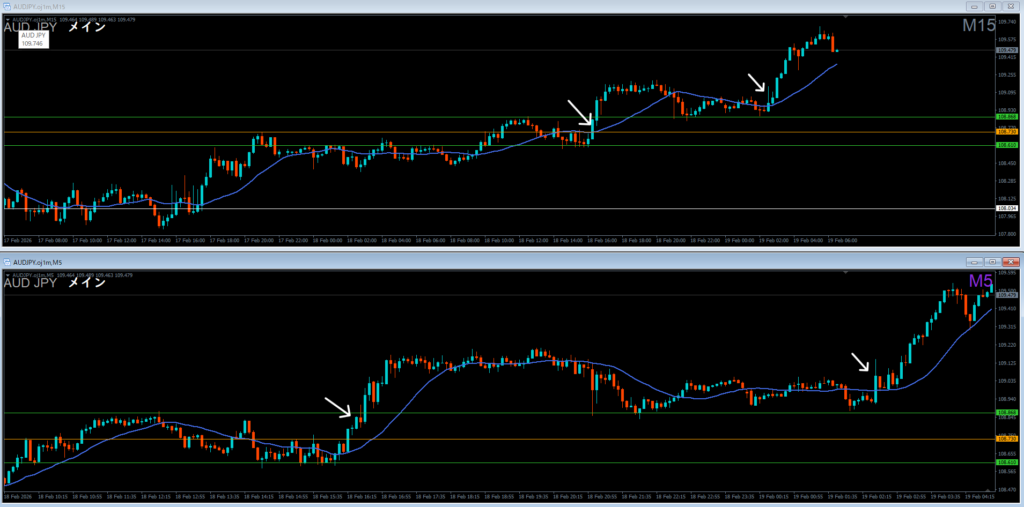The image size is (1024, 507).
Task: Select the left white arrow on M5 chart
Action: click(x=338, y=406)
